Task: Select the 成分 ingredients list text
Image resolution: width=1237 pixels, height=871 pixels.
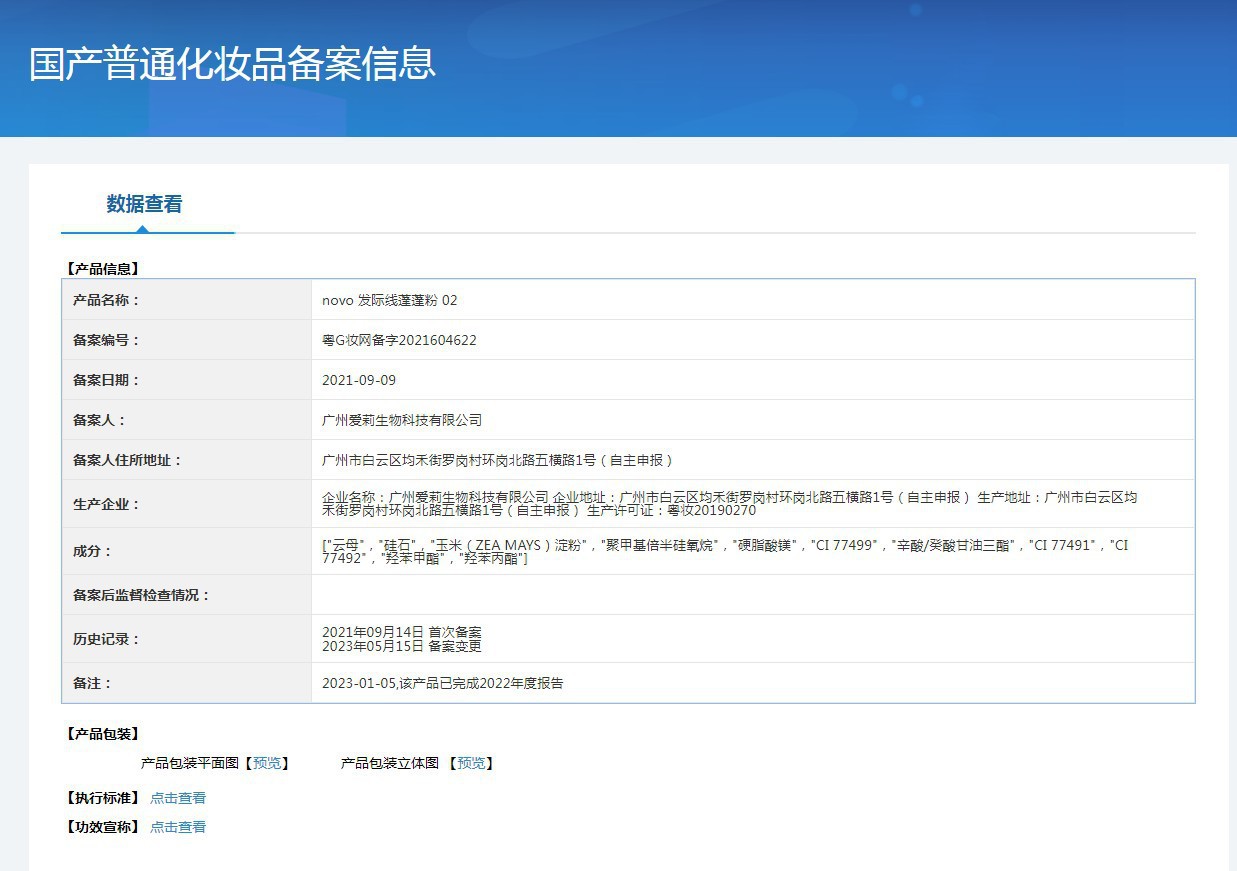Action: click(x=725, y=551)
